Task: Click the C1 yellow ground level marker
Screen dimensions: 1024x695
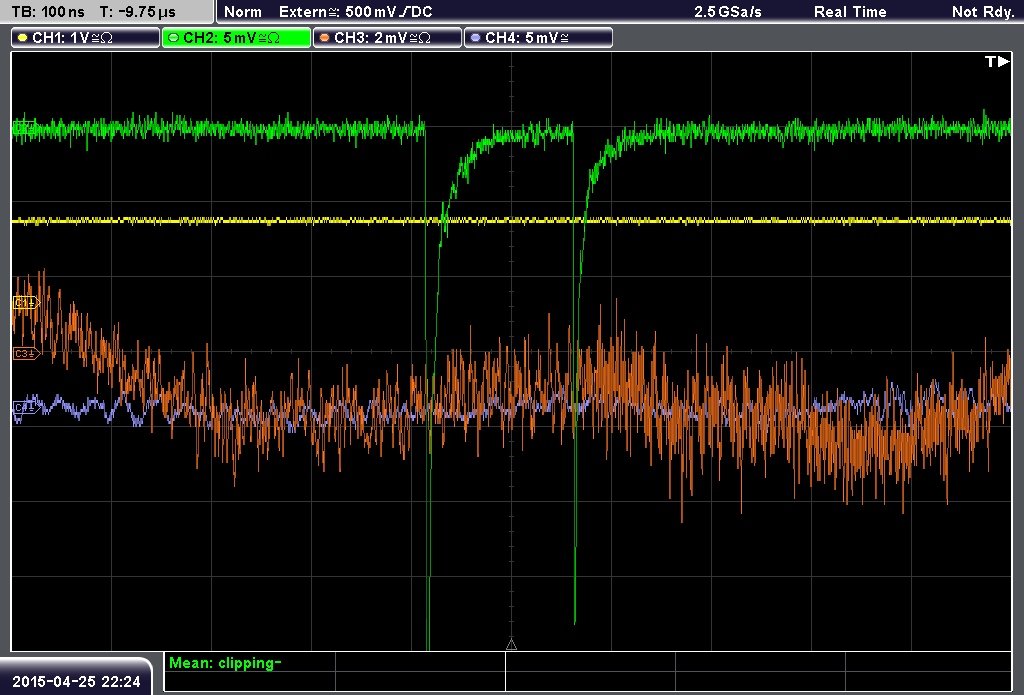Action: click(26, 303)
